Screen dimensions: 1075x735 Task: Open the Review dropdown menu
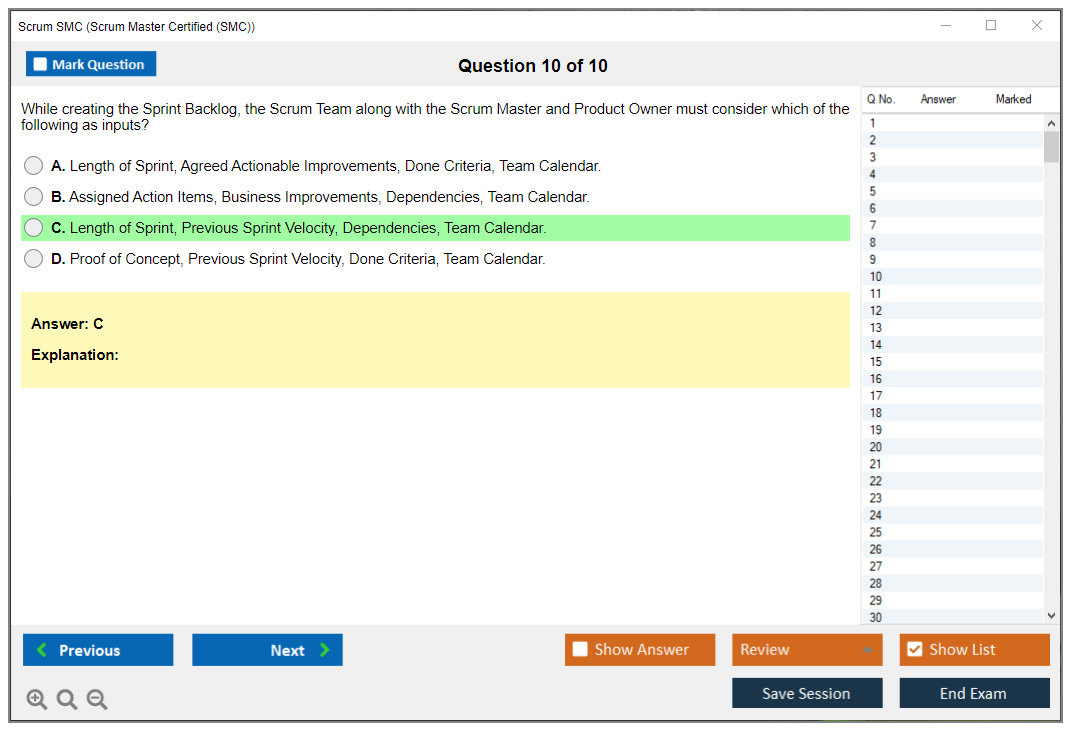pos(806,650)
